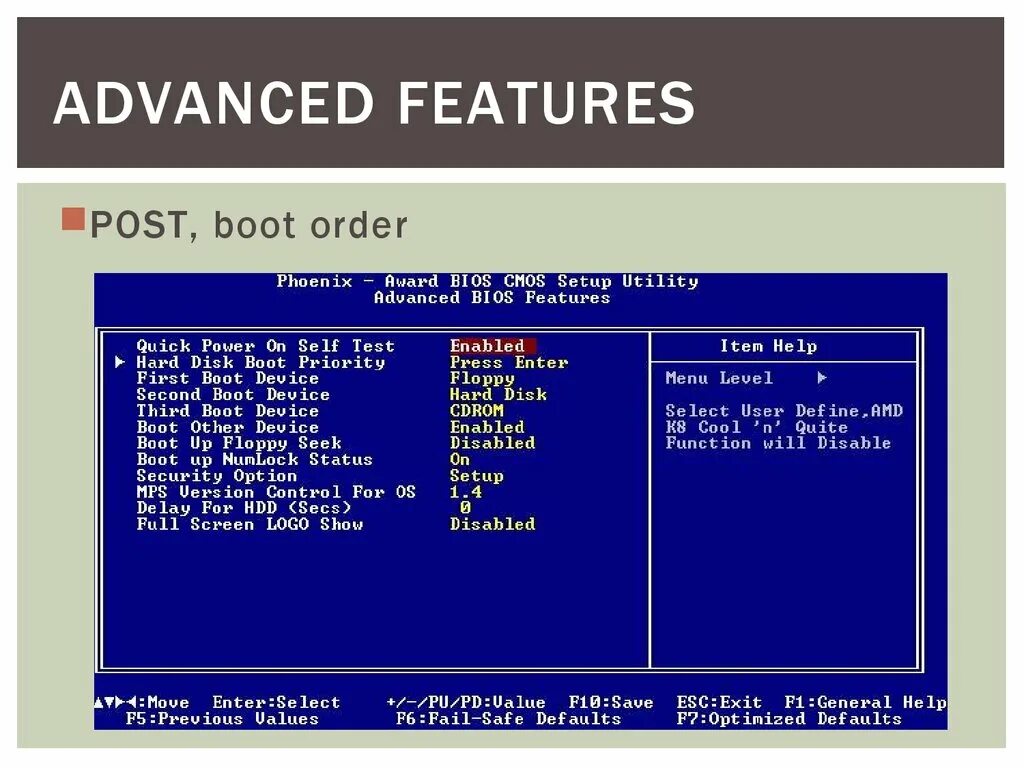Select Boot up NumLock Status label

[x=254, y=459]
